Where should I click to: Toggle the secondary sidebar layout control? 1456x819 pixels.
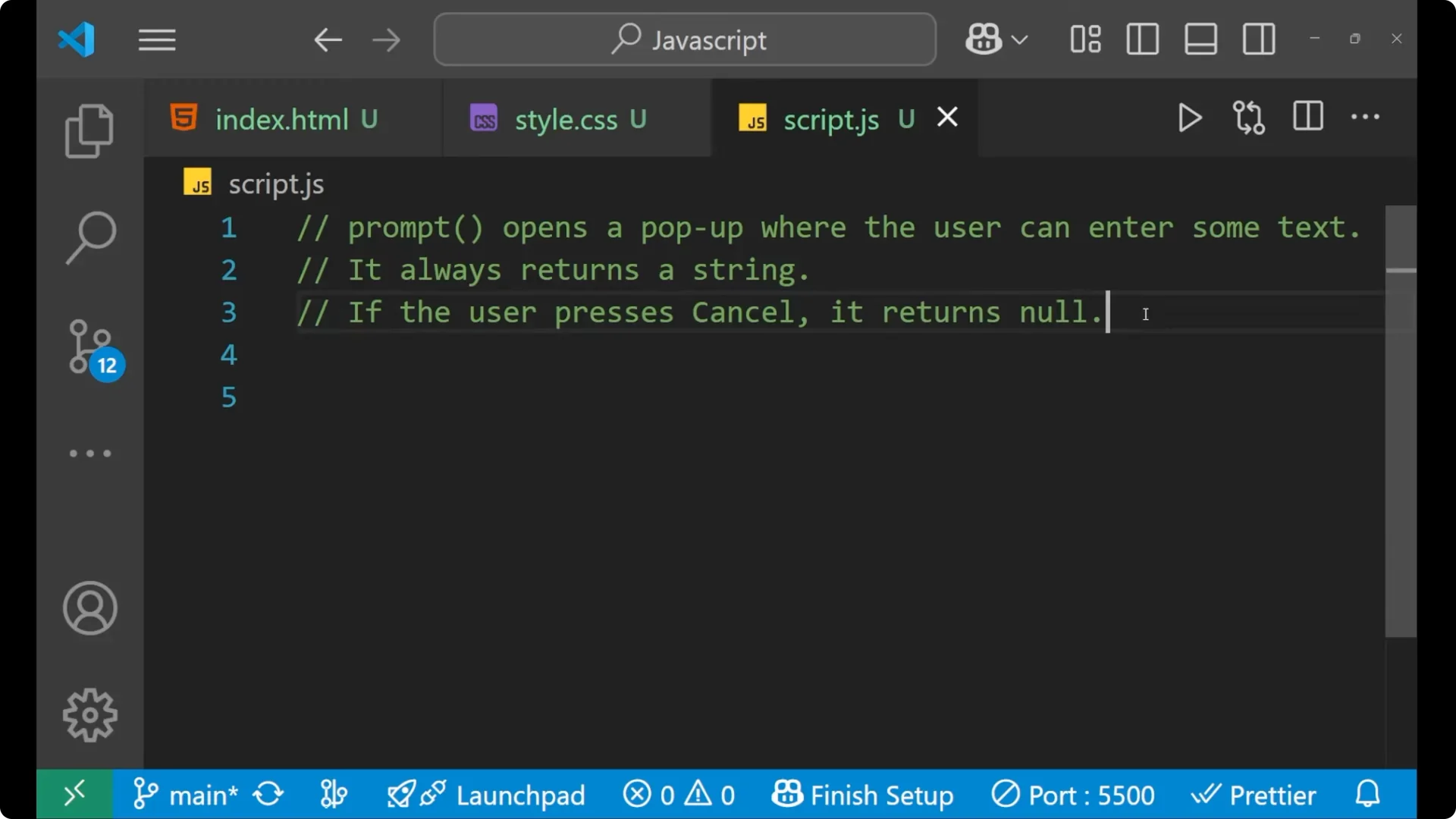1258,39
